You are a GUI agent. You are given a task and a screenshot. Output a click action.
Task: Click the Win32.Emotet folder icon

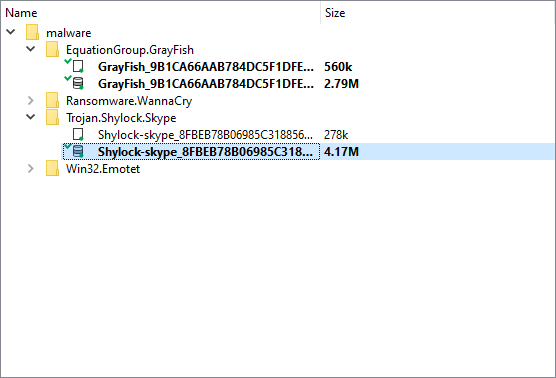[52, 168]
